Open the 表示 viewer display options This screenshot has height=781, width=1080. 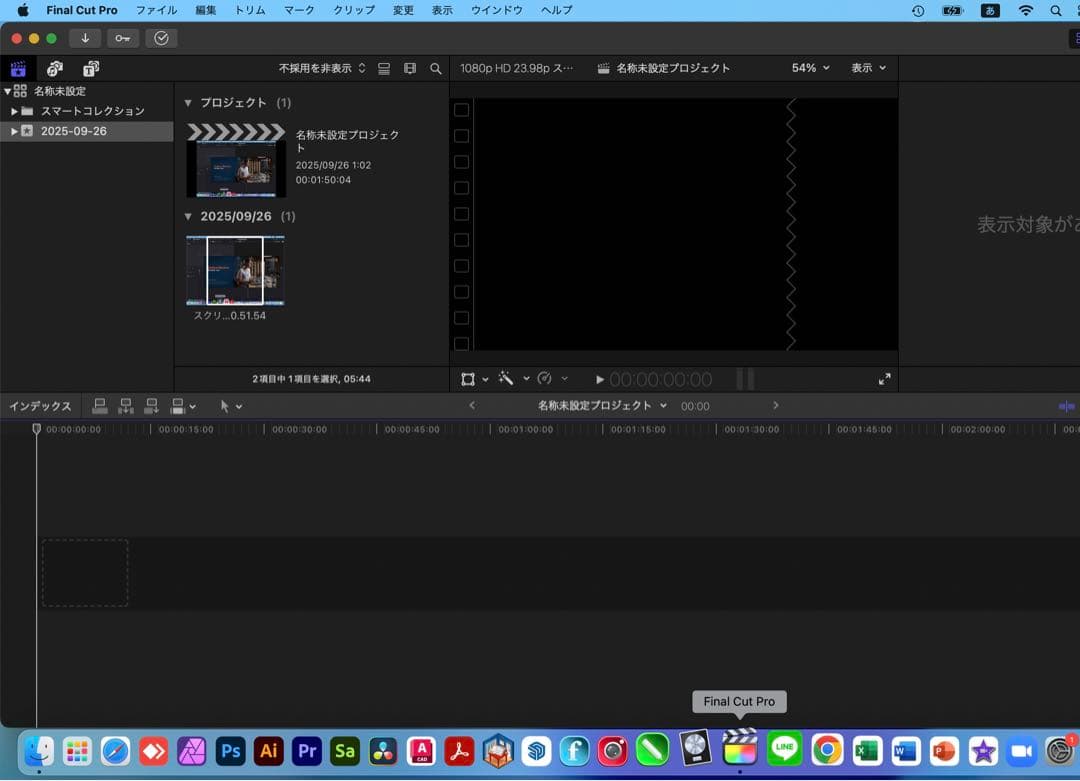[867, 68]
